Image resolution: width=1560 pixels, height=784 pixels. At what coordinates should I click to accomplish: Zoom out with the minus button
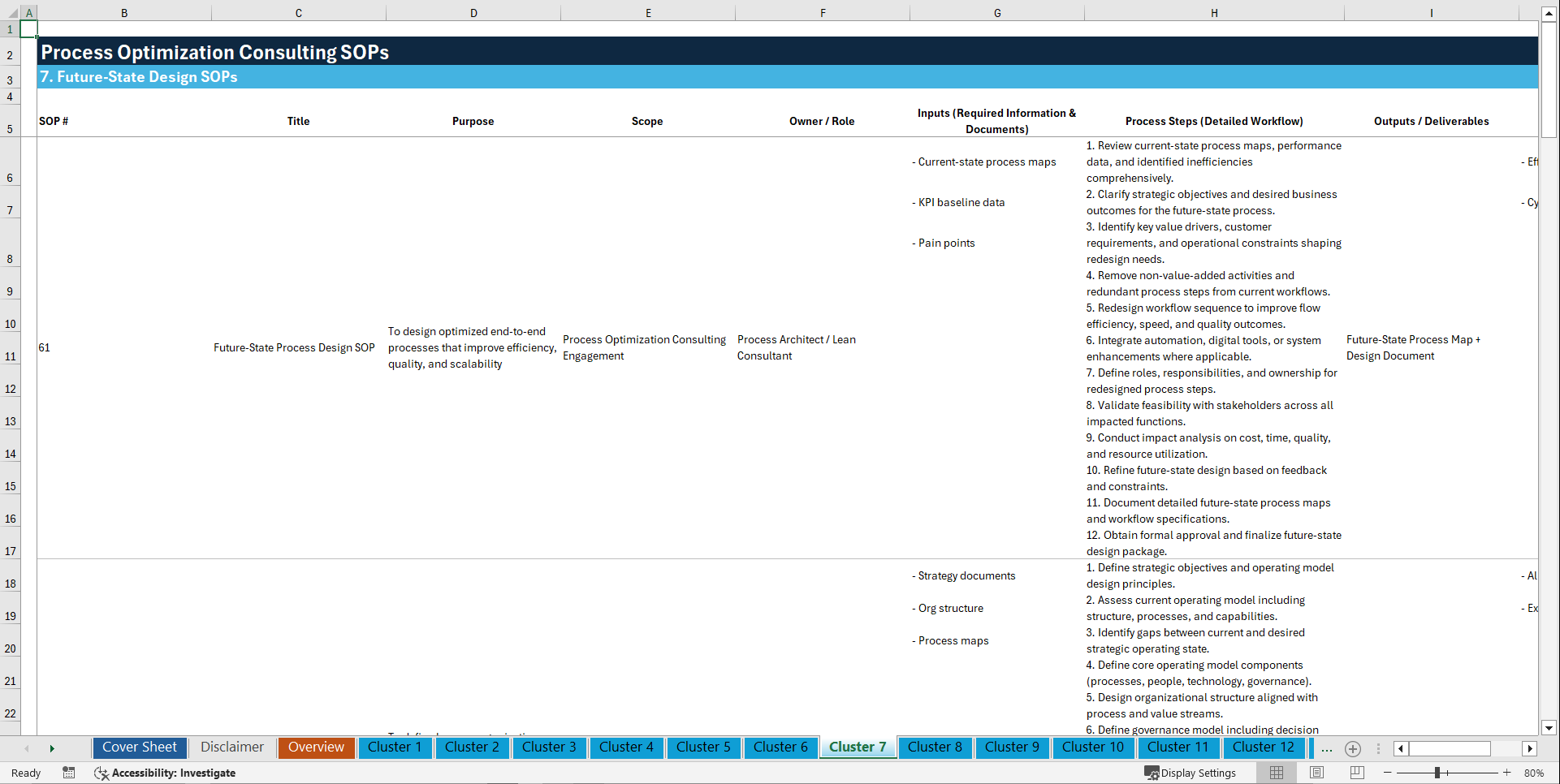(1388, 773)
